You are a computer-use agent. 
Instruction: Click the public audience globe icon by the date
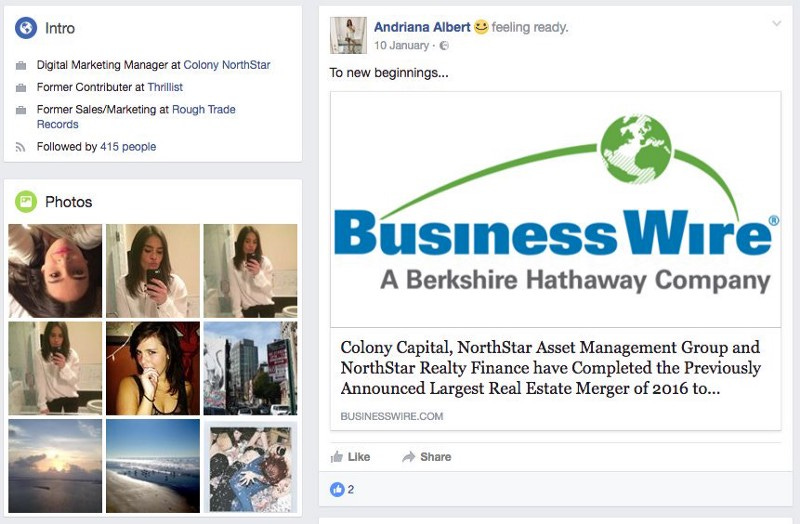[444, 45]
